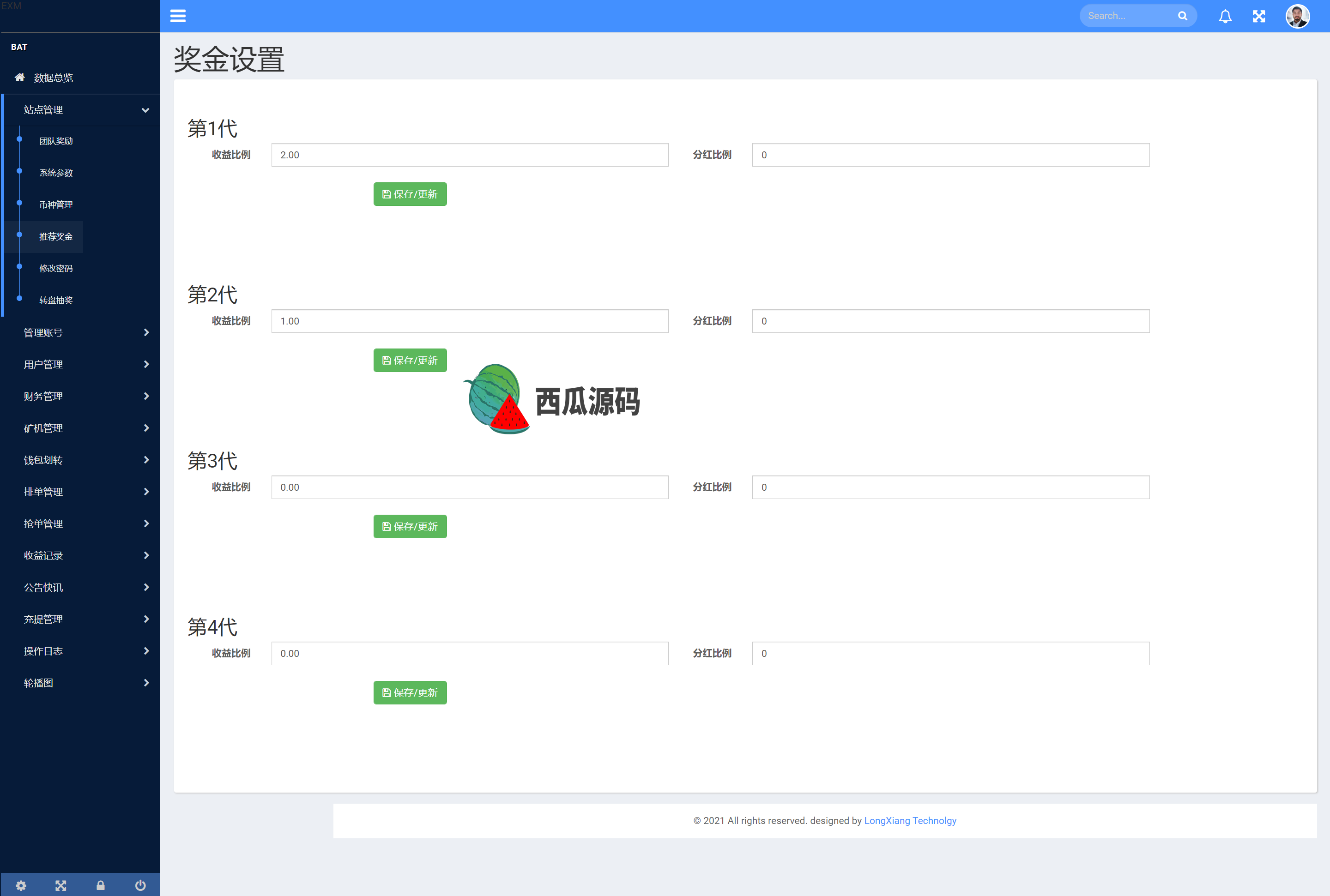The image size is (1330, 896).
Task: Click the BAT sidebar heading
Action: coord(19,47)
